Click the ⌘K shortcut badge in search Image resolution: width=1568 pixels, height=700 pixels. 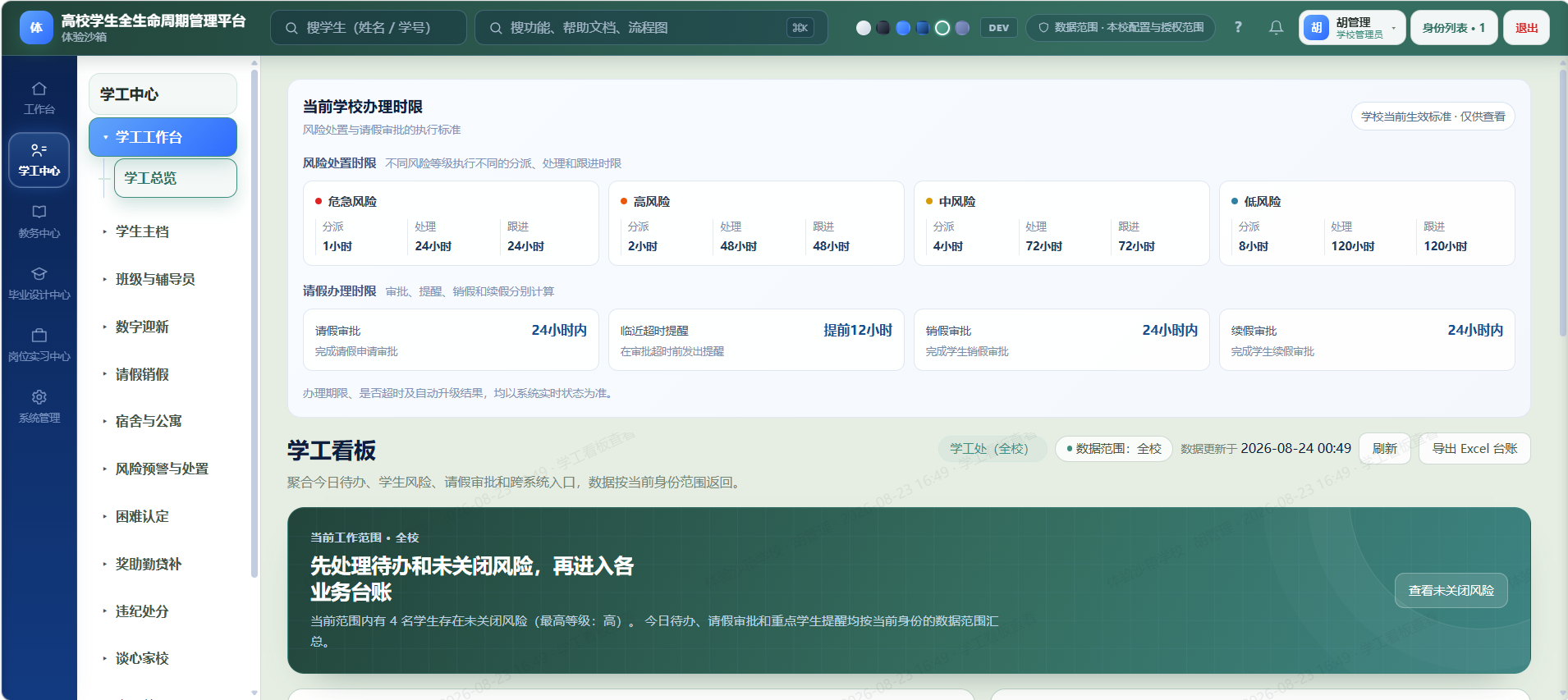tap(800, 27)
